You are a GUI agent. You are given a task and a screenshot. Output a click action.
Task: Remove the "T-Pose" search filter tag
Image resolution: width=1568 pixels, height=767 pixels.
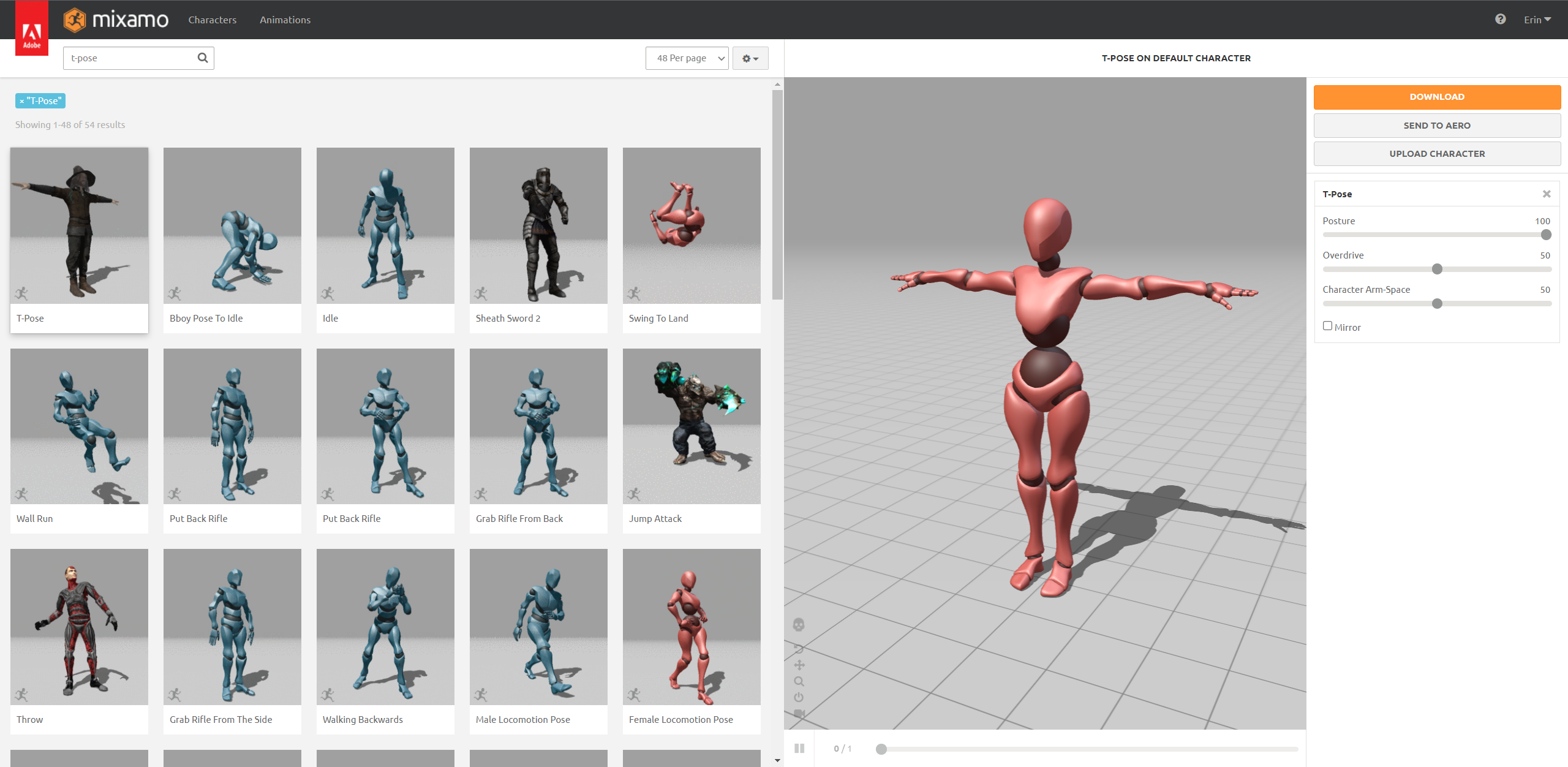[21, 101]
